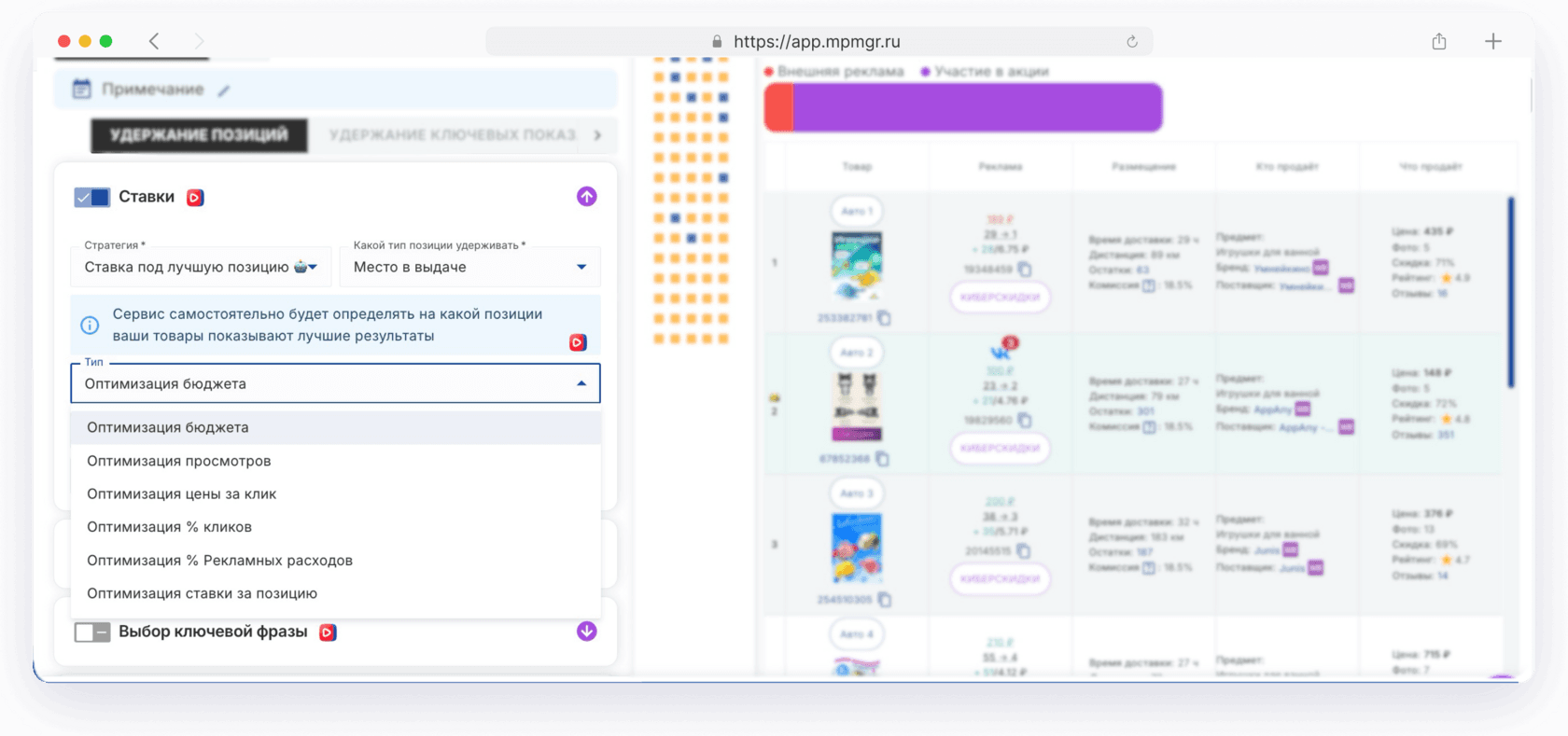Enable the Выбор ключевой фразы toggle
This screenshot has height=736, width=1568.
coord(92,632)
